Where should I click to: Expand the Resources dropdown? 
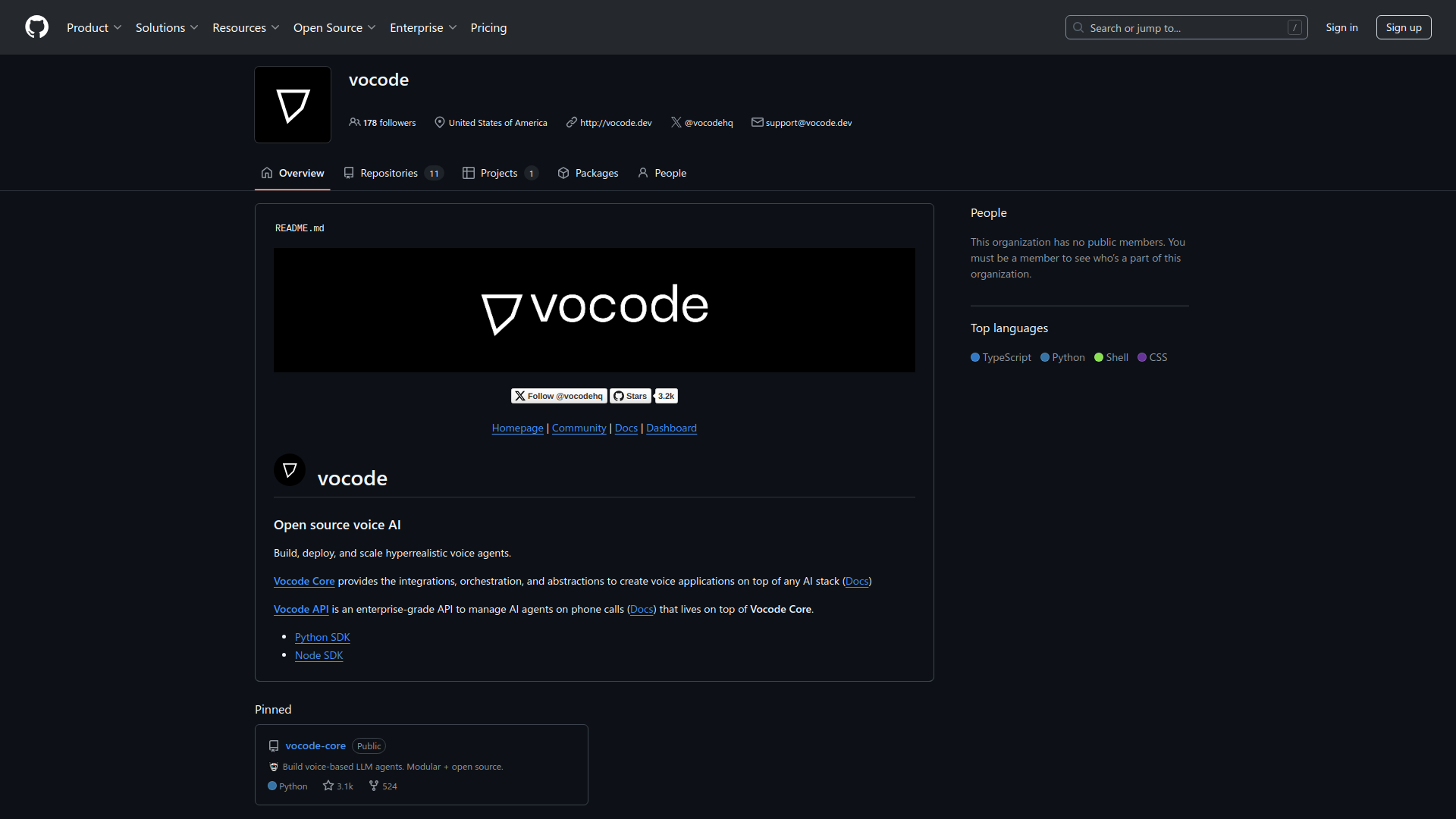coord(246,27)
